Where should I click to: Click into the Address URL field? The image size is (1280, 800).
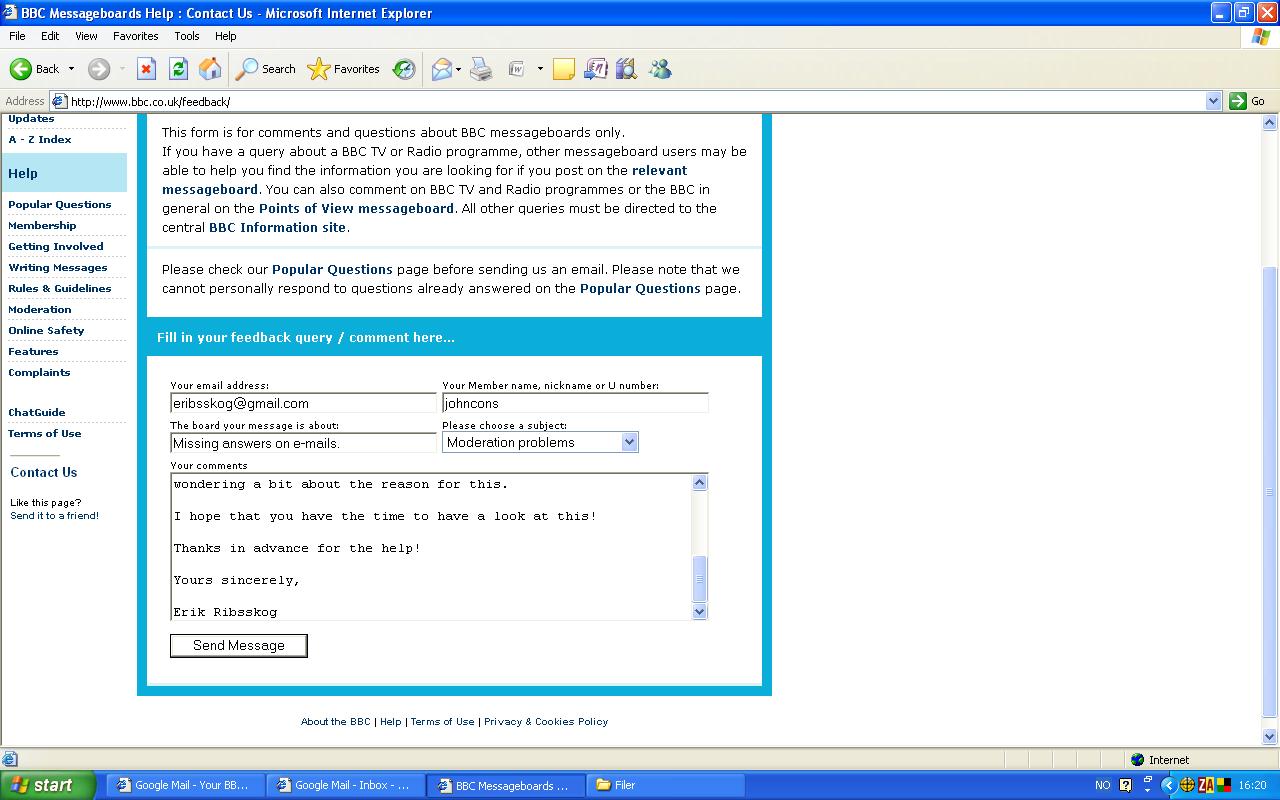(x=635, y=101)
